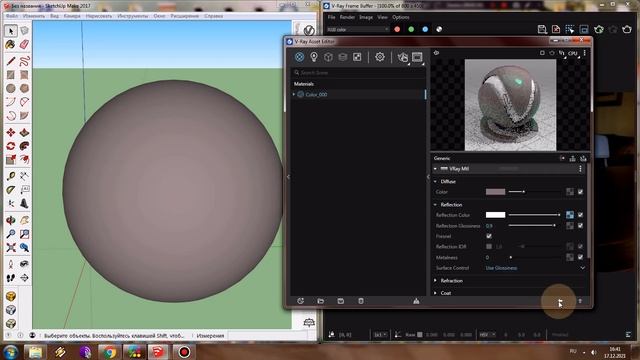
Task: Open the Инструменты menu
Action: click(x=133, y=16)
